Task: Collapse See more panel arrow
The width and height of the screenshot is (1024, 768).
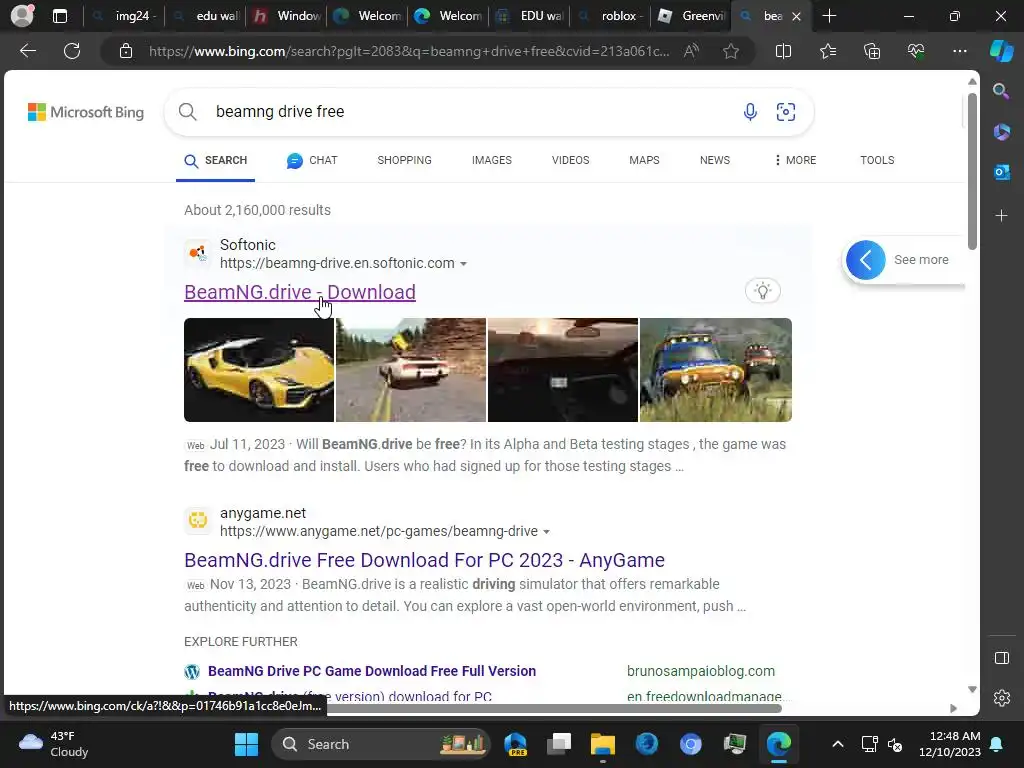Action: [x=865, y=260]
